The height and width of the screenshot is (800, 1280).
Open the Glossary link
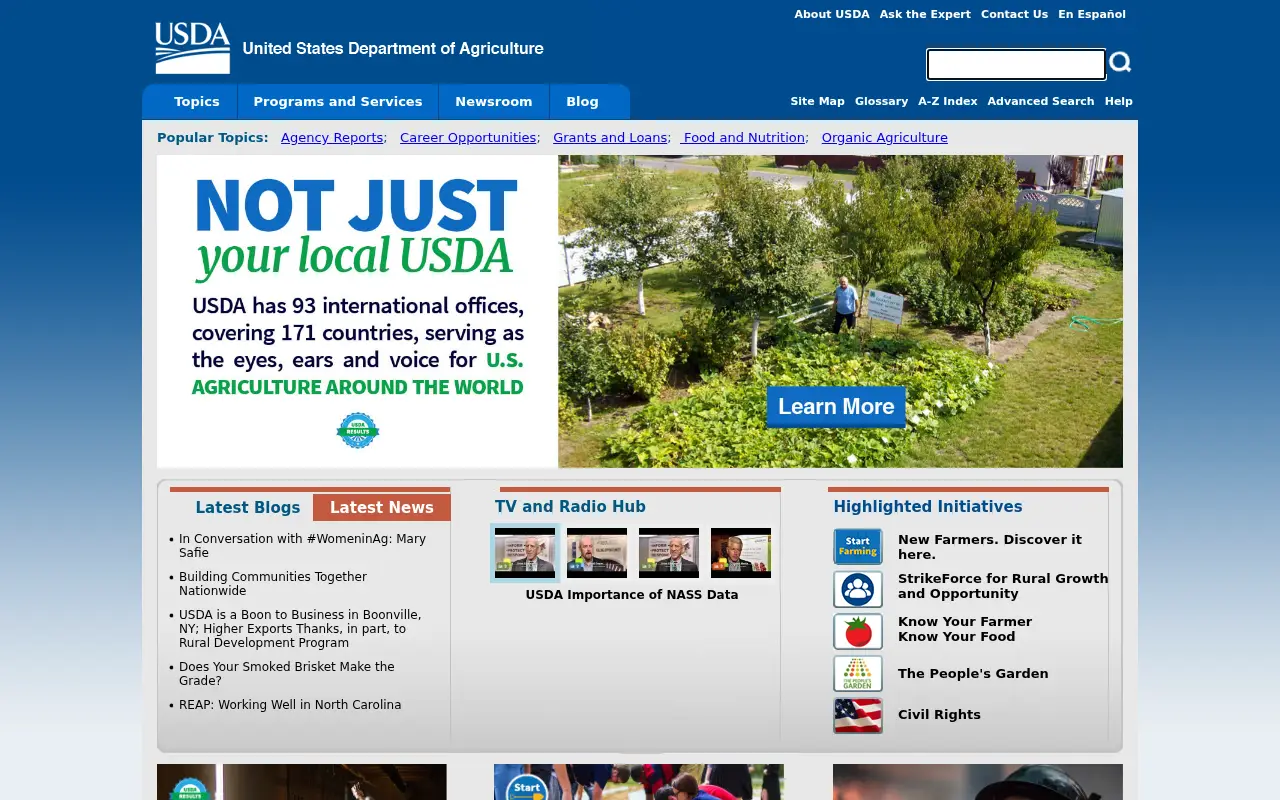click(x=881, y=101)
